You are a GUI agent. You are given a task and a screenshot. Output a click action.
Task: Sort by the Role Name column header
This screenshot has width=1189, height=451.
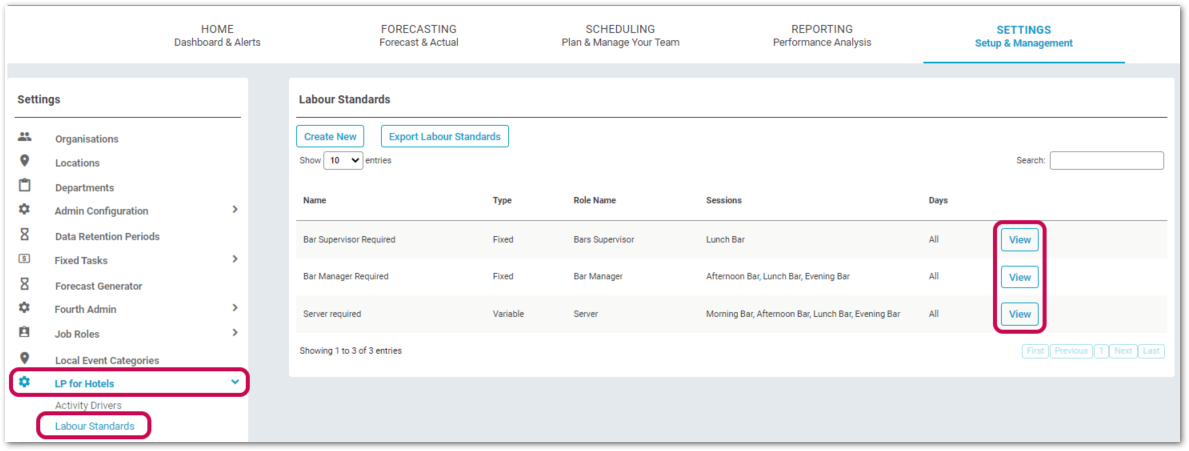594,201
